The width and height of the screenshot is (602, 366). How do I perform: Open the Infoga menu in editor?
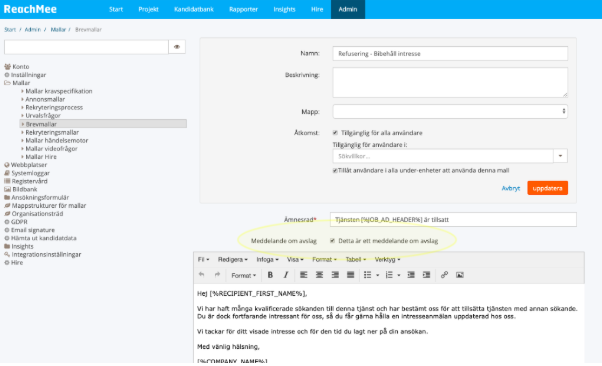(x=267, y=260)
